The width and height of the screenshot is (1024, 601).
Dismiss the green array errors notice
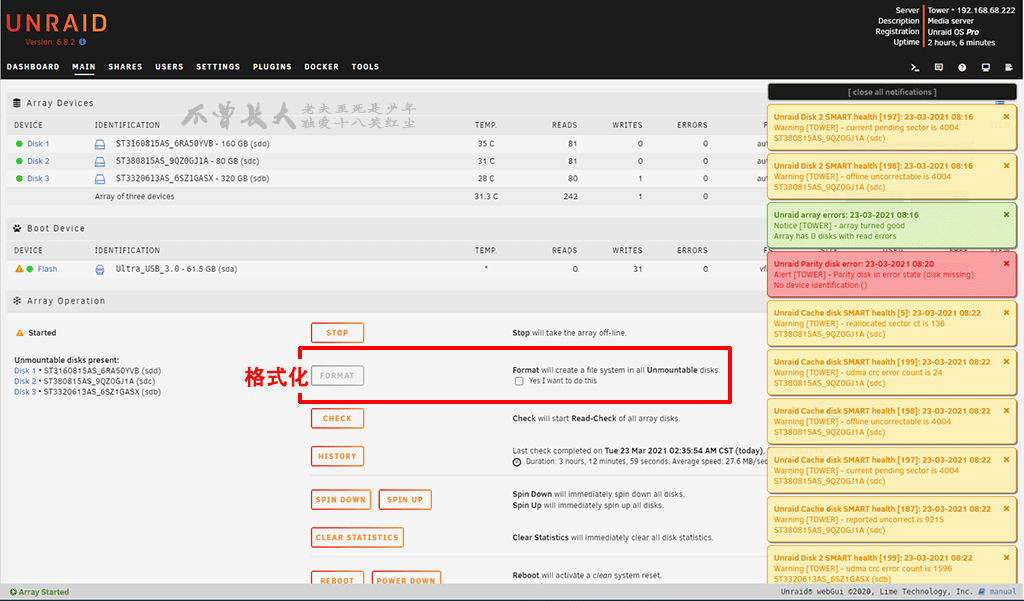pyautogui.click(x=1006, y=215)
